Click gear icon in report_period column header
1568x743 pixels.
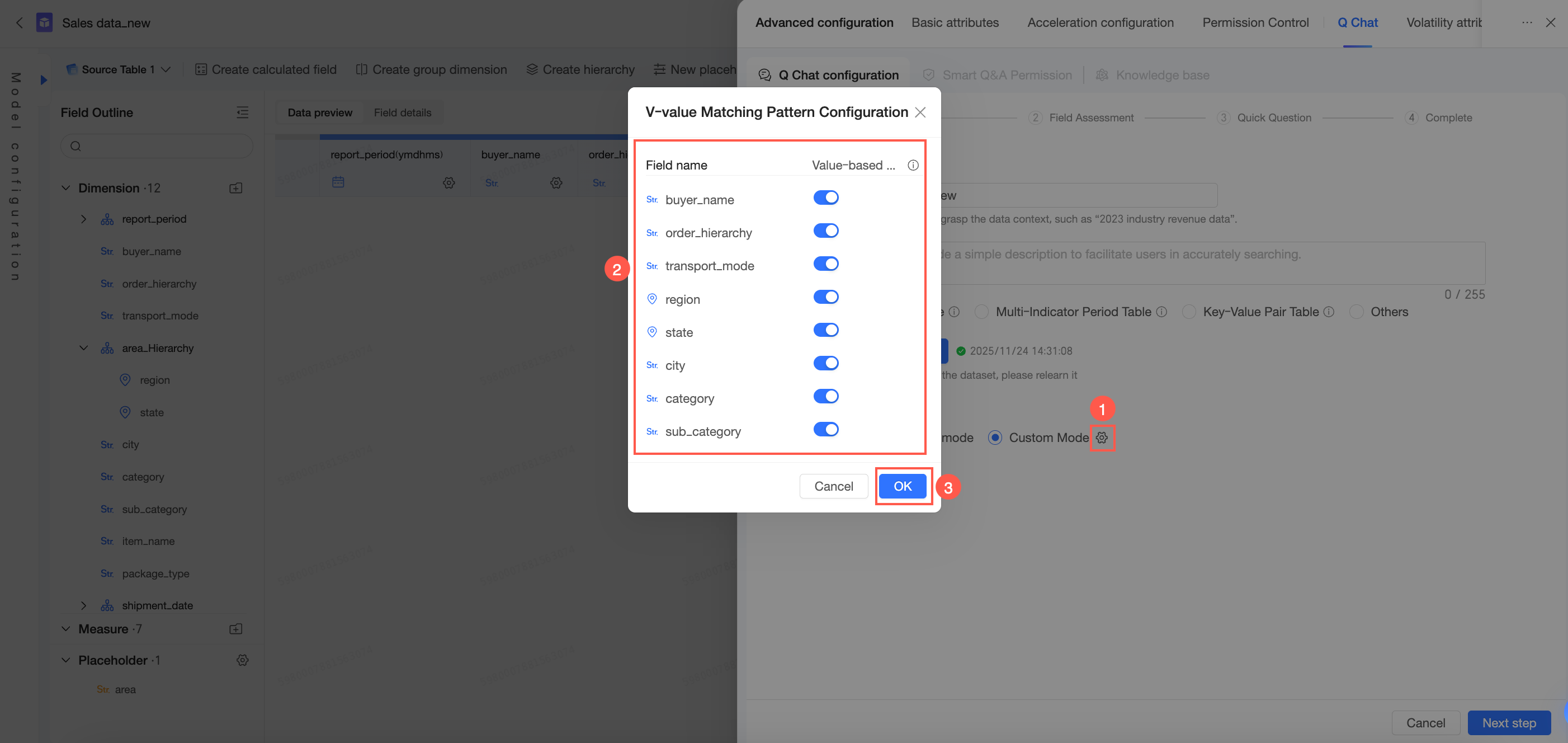tap(448, 183)
